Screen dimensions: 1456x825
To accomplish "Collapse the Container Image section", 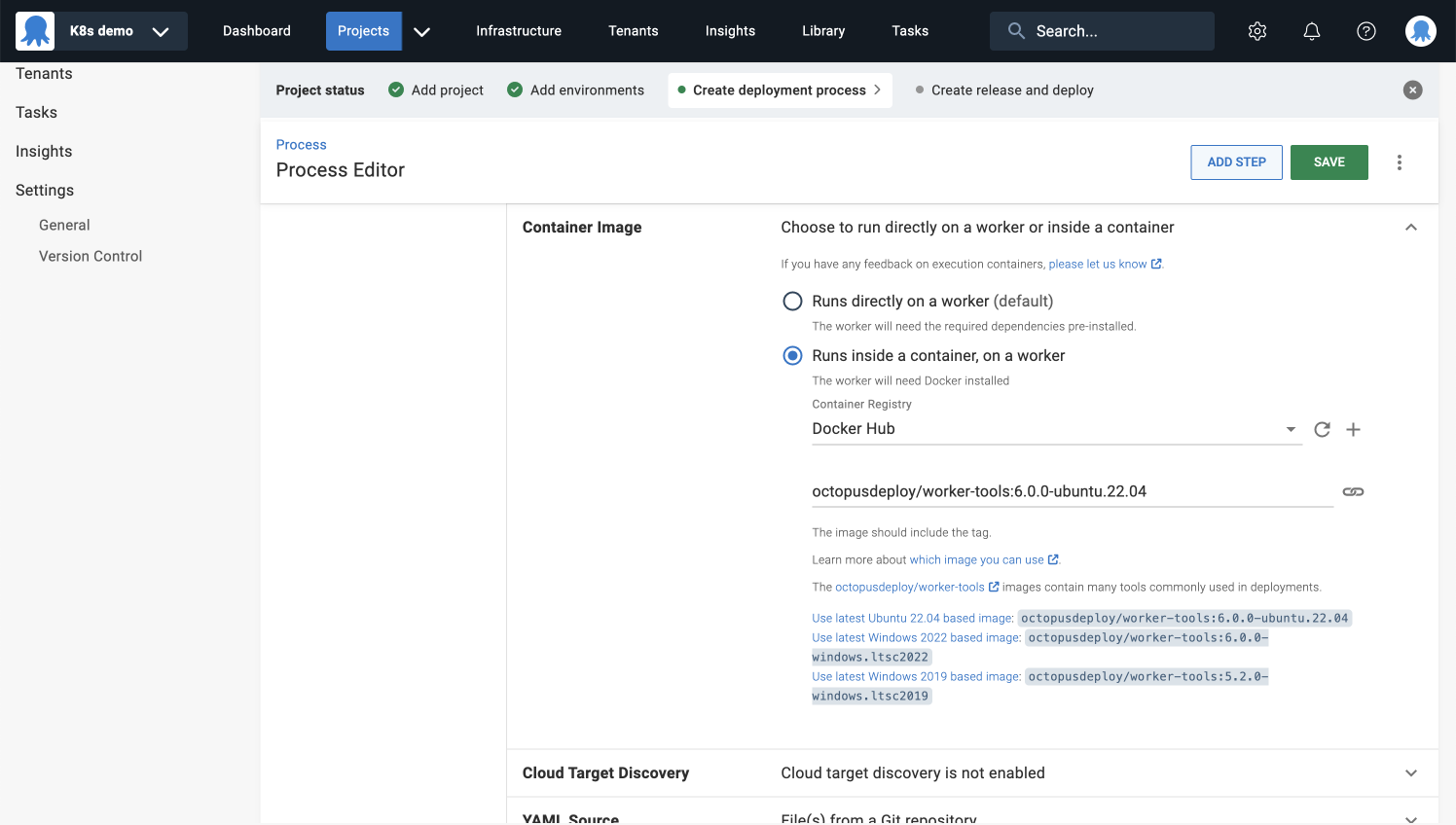I will 1410,228.
